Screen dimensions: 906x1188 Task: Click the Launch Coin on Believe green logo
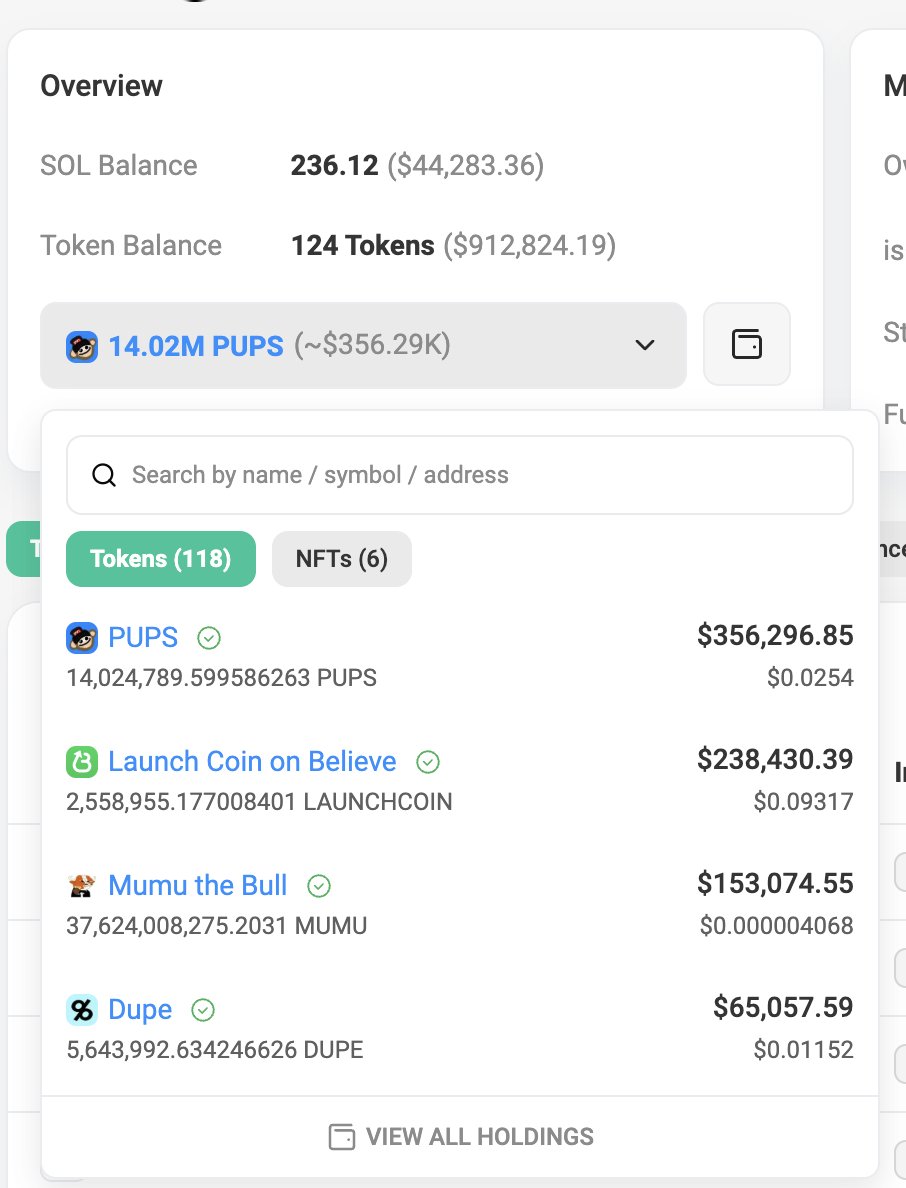pos(82,761)
